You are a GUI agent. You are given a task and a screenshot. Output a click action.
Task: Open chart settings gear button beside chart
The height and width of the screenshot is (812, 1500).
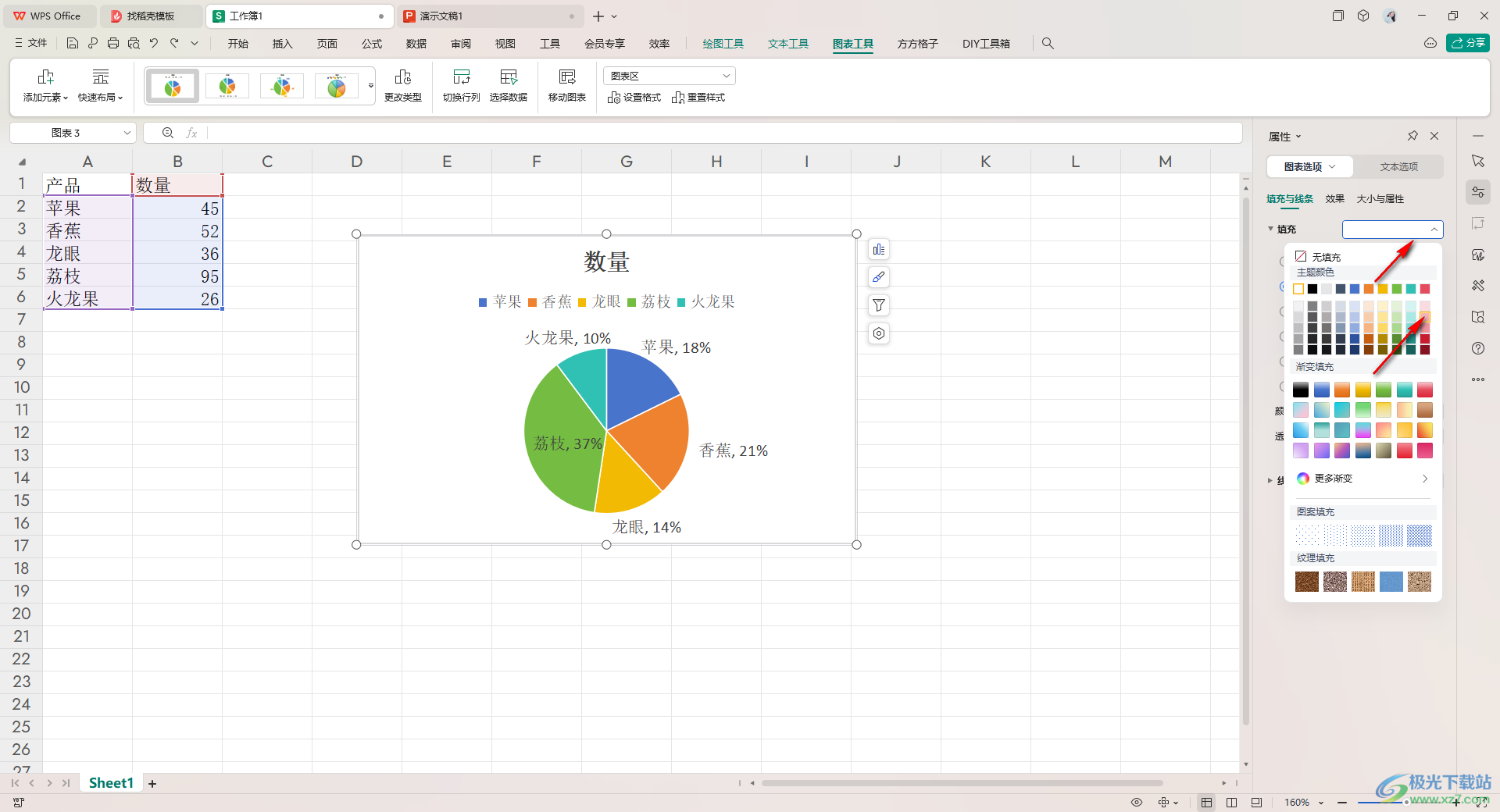pyautogui.click(x=879, y=333)
